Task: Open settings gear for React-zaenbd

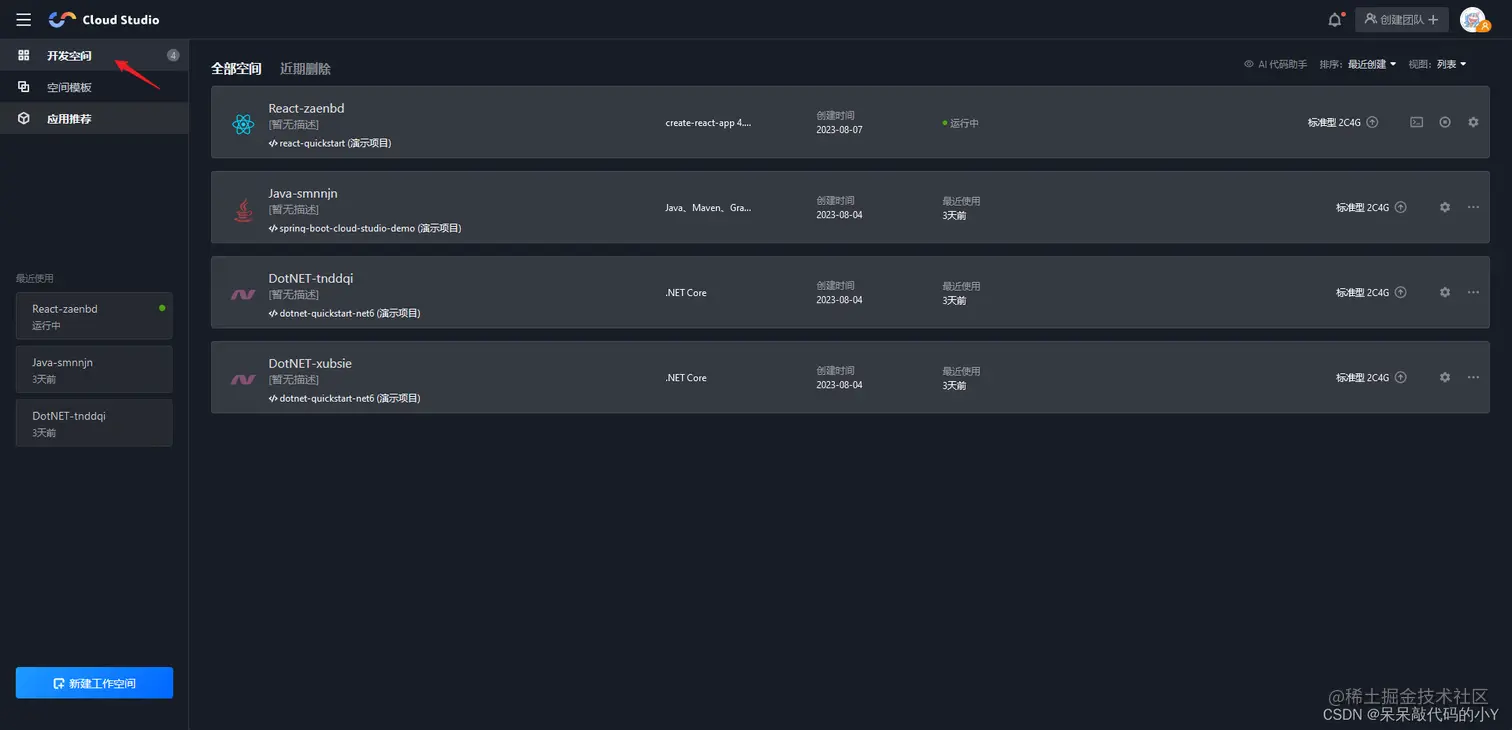Action: click(x=1473, y=122)
